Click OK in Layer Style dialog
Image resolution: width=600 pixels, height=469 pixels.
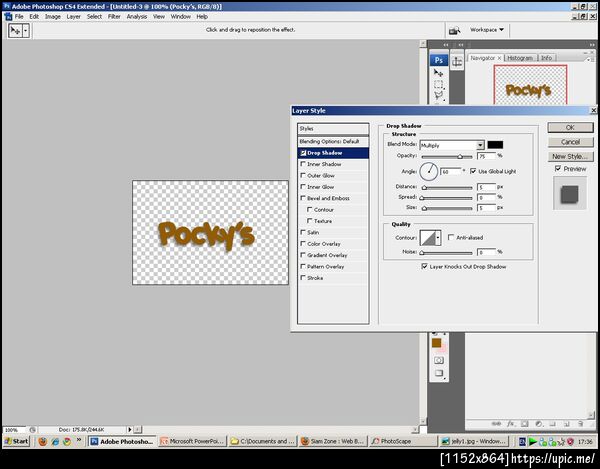[570, 127]
